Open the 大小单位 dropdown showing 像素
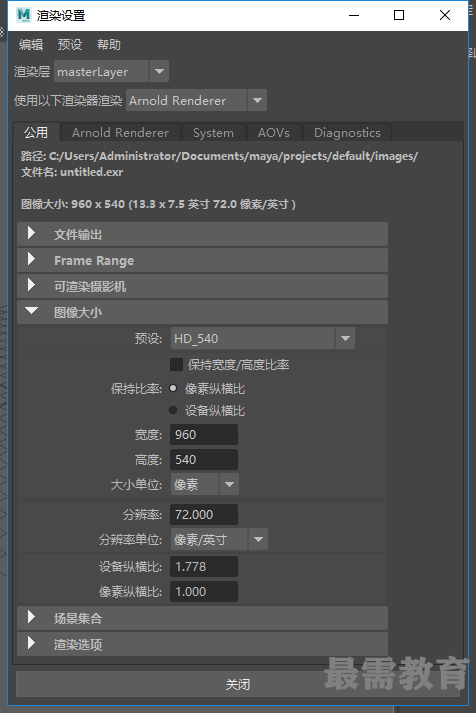The width and height of the screenshot is (476, 713). pos(205,484)
